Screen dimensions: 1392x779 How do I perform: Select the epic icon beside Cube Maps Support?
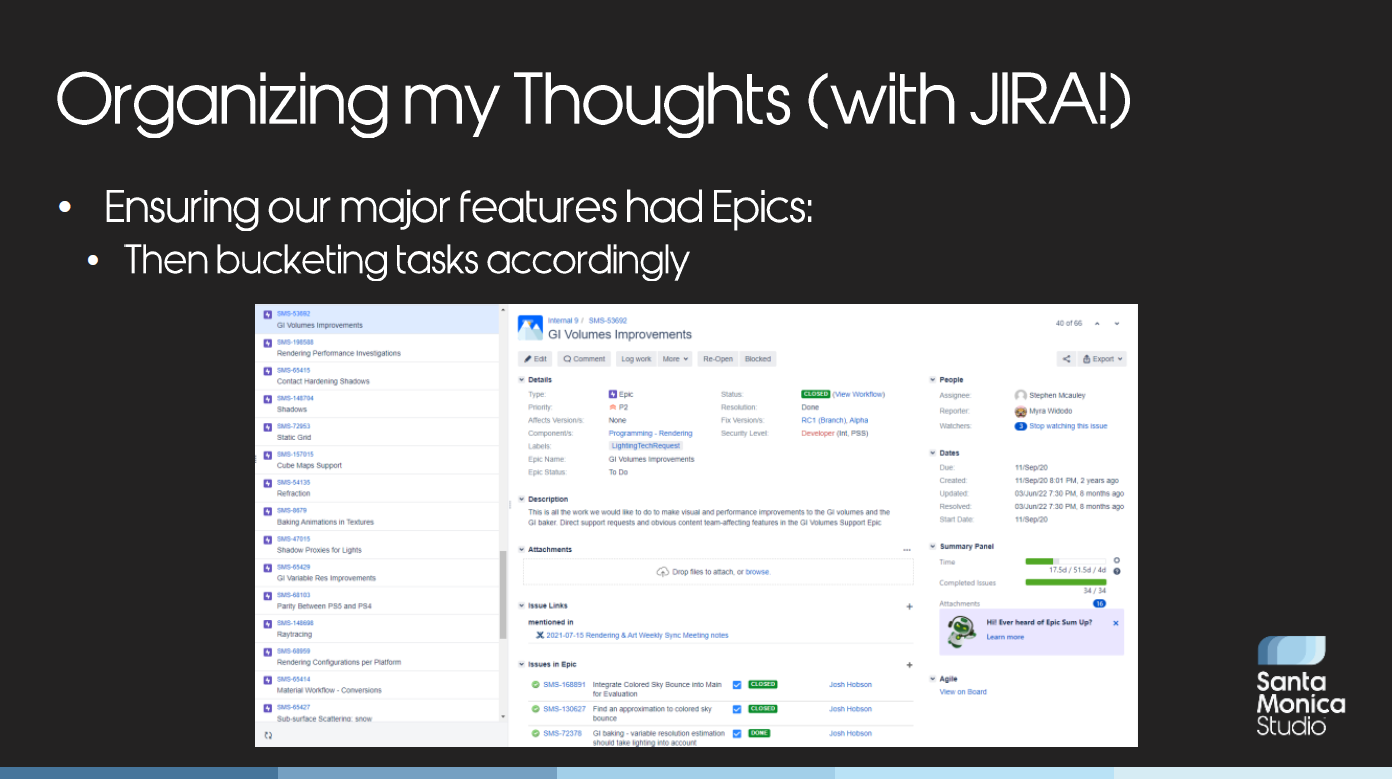267,455
